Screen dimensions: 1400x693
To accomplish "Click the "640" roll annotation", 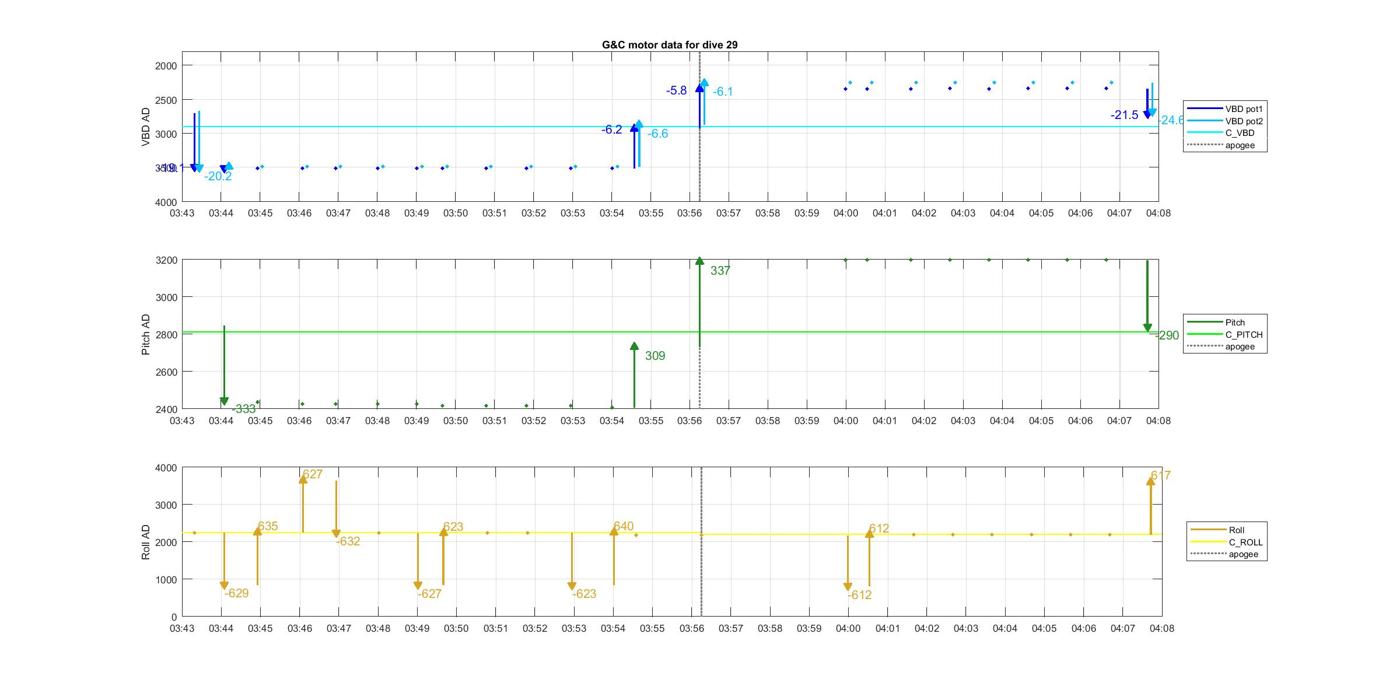I will pos(623,526).
